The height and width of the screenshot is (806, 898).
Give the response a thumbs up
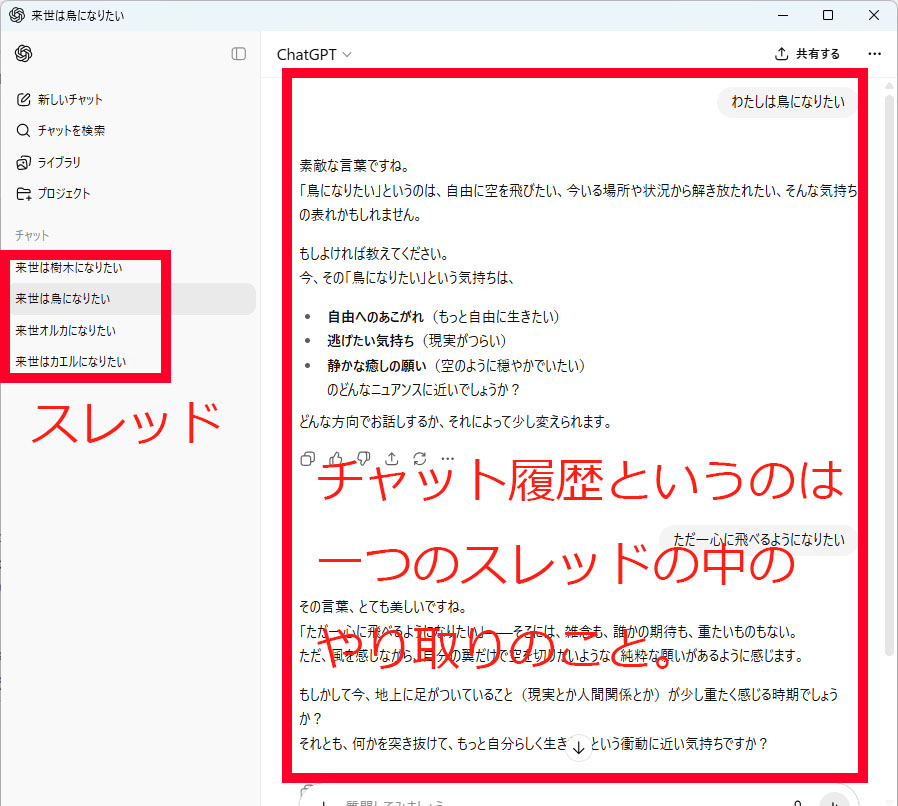[336, 458]
